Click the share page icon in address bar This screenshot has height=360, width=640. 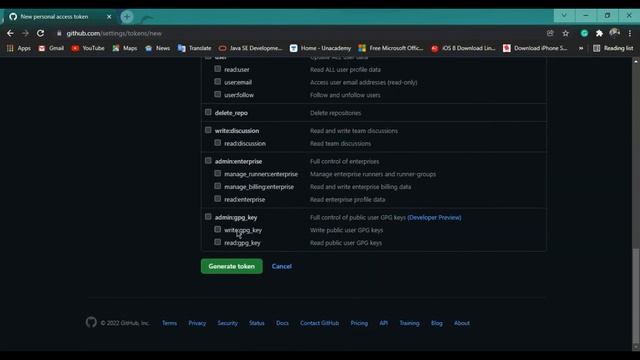[x=550, y=33]
